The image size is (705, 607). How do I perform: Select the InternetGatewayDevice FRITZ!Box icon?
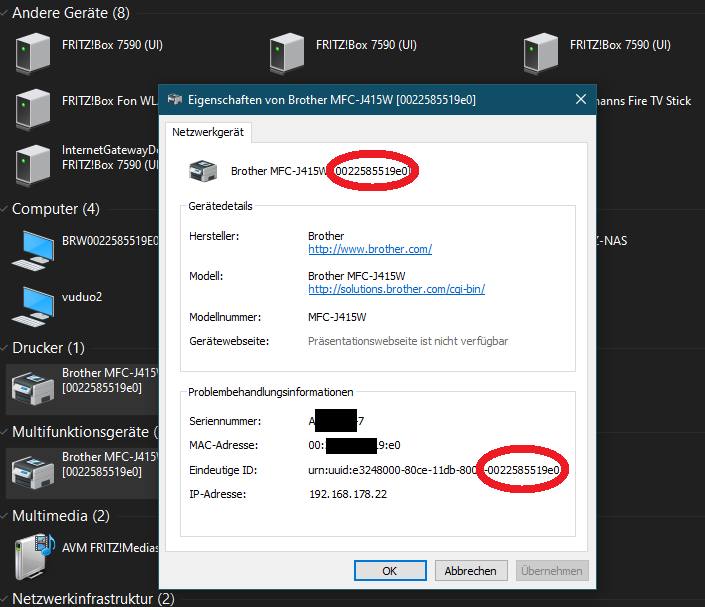point(32,165)
